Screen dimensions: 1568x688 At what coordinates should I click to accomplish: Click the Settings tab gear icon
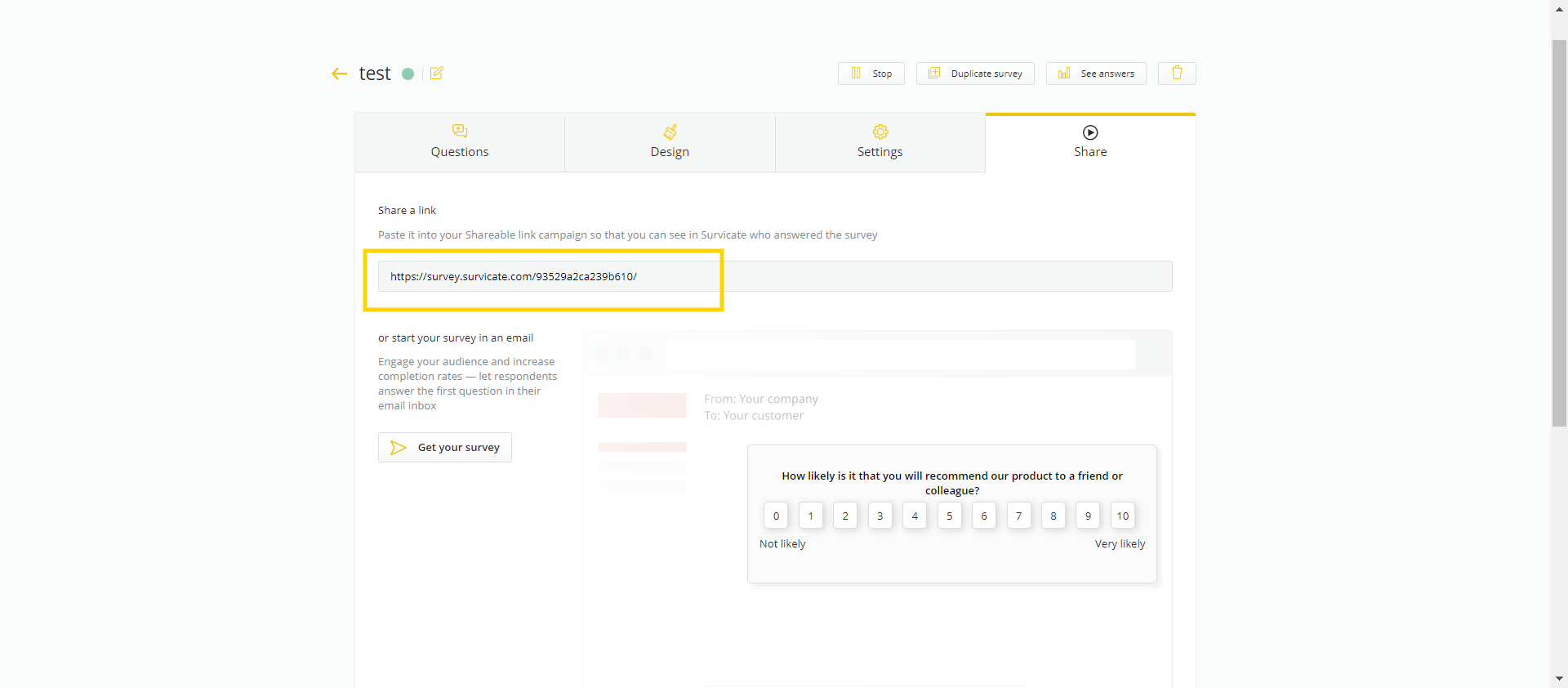(880, 132)
